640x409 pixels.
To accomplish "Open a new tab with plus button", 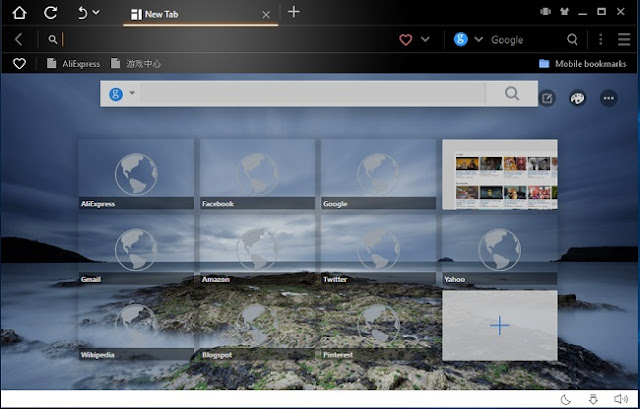I will (293, 12).
